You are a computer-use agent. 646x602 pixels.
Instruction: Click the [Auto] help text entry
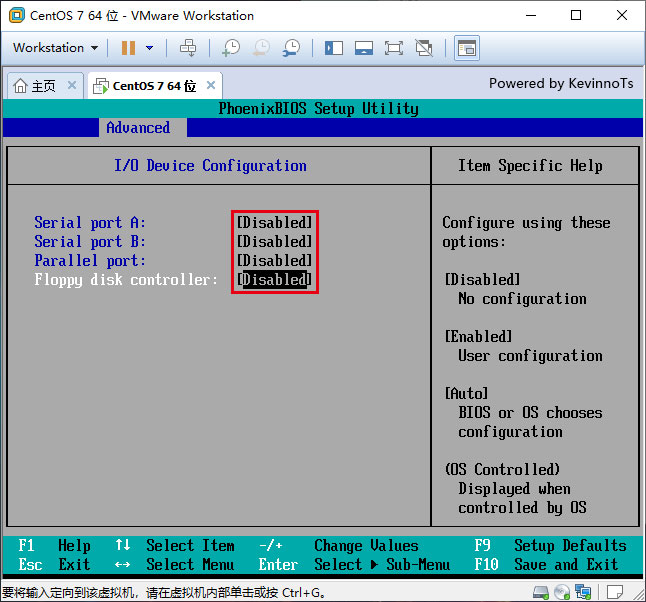466,394
